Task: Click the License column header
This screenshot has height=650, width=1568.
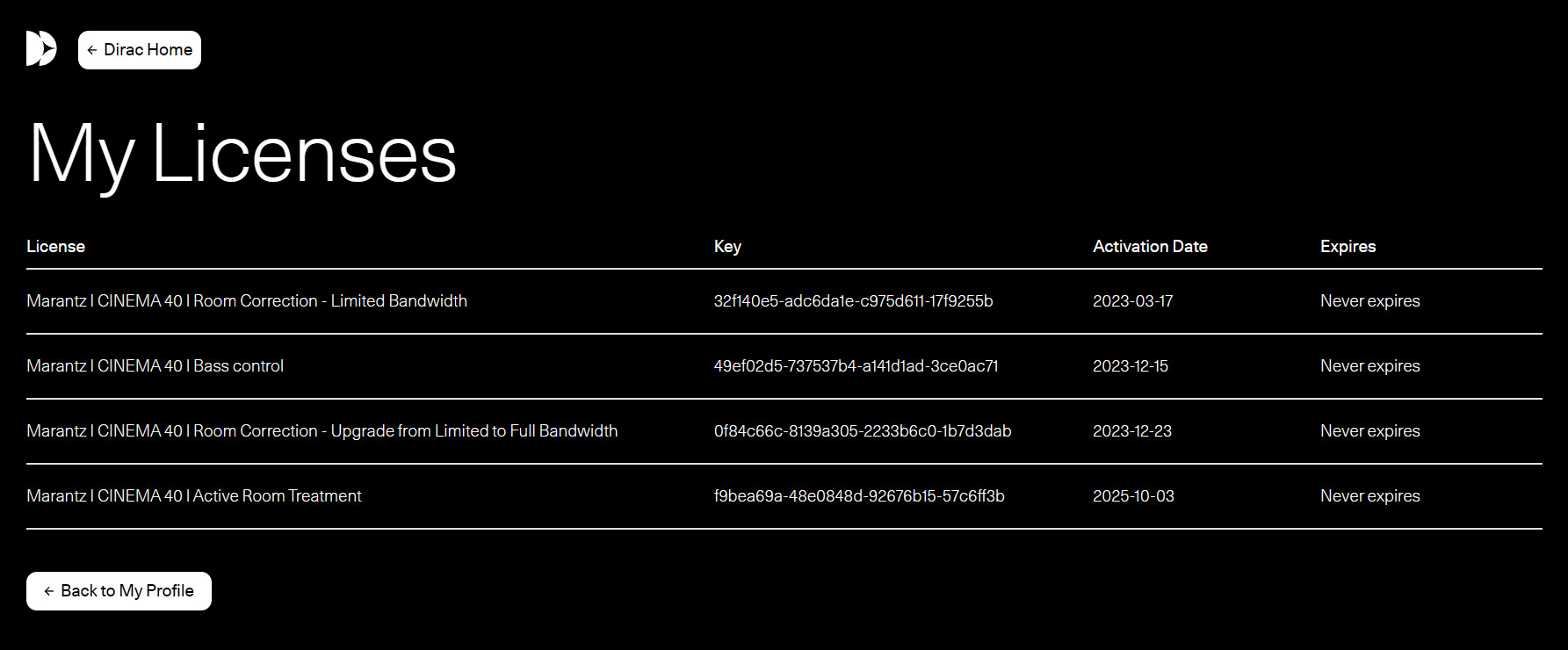Action: (x=55, y=247)
